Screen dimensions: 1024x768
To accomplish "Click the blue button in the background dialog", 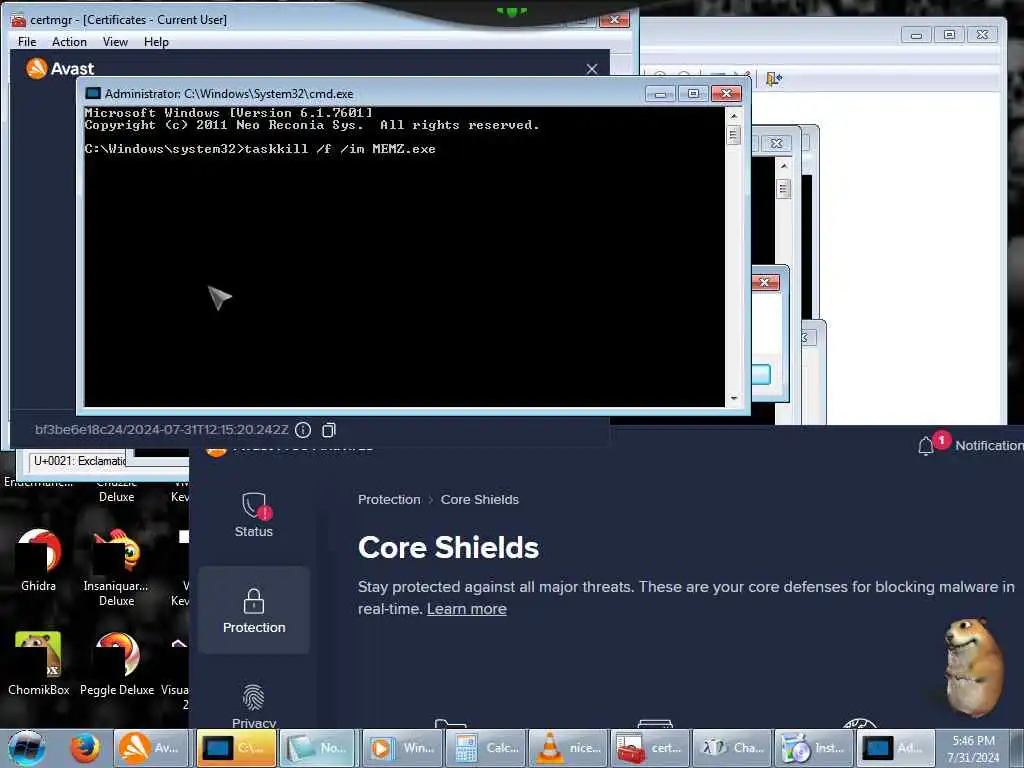I will click(761, 375).
